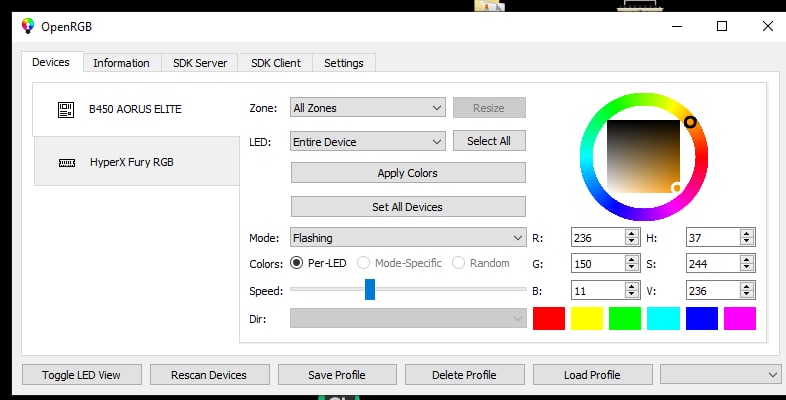Click the Toggle LED View button
This screenshot has width=786, height=400.
82,374
